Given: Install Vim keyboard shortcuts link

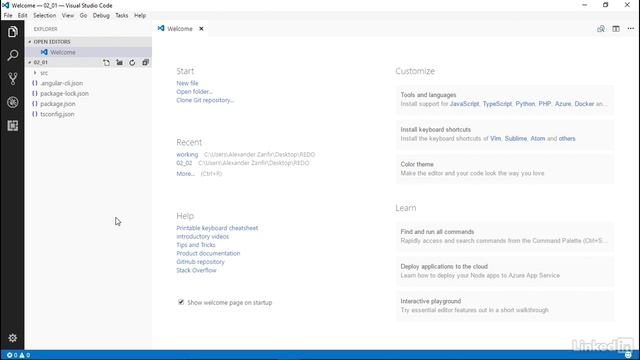Looking at the screenshot, I should [496, 138].
